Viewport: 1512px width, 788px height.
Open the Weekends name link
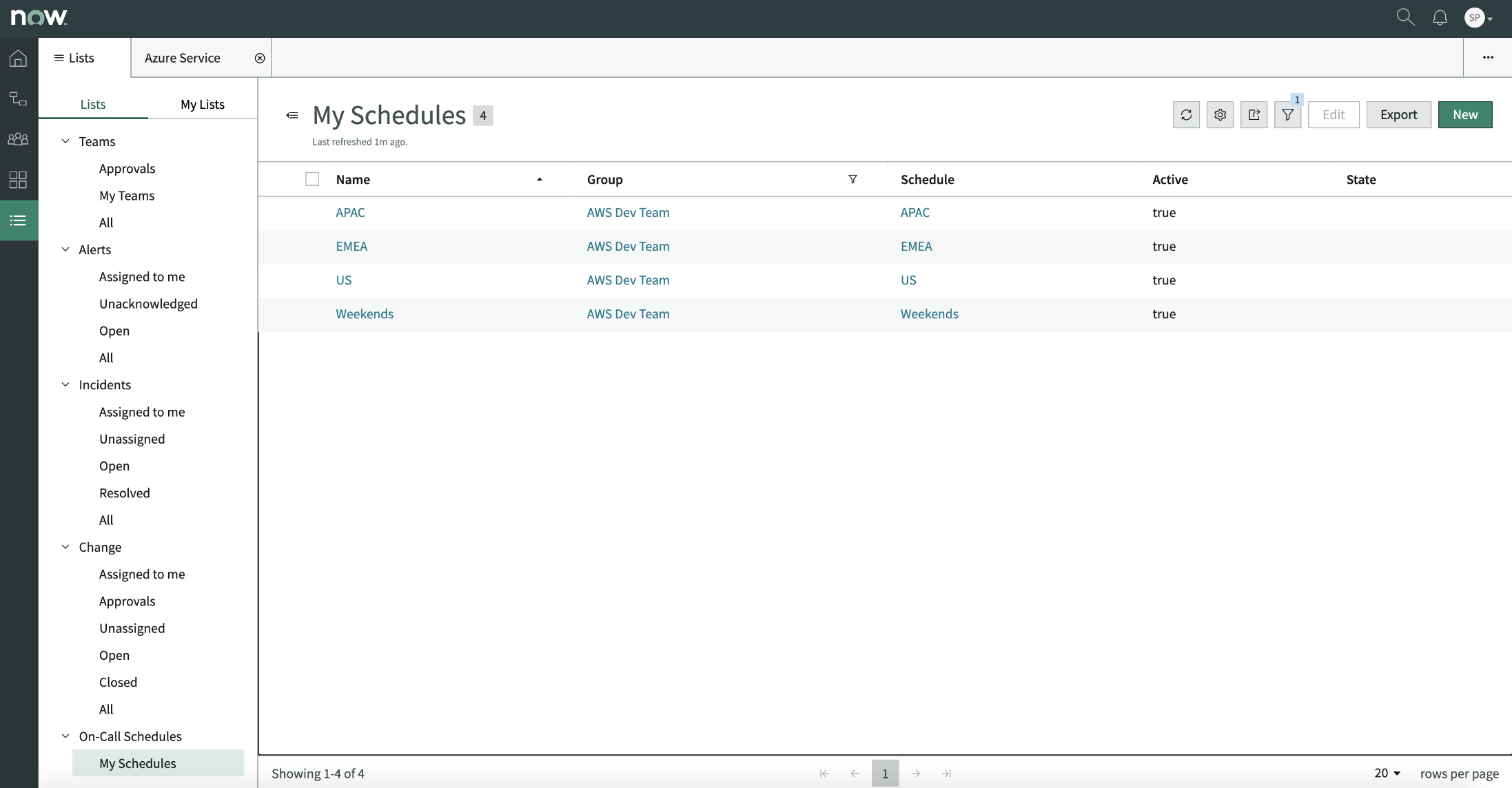365,314
